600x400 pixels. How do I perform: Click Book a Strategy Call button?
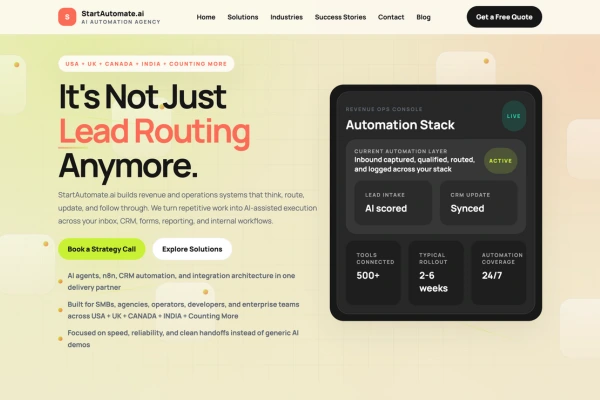click(x=101, y=249)
